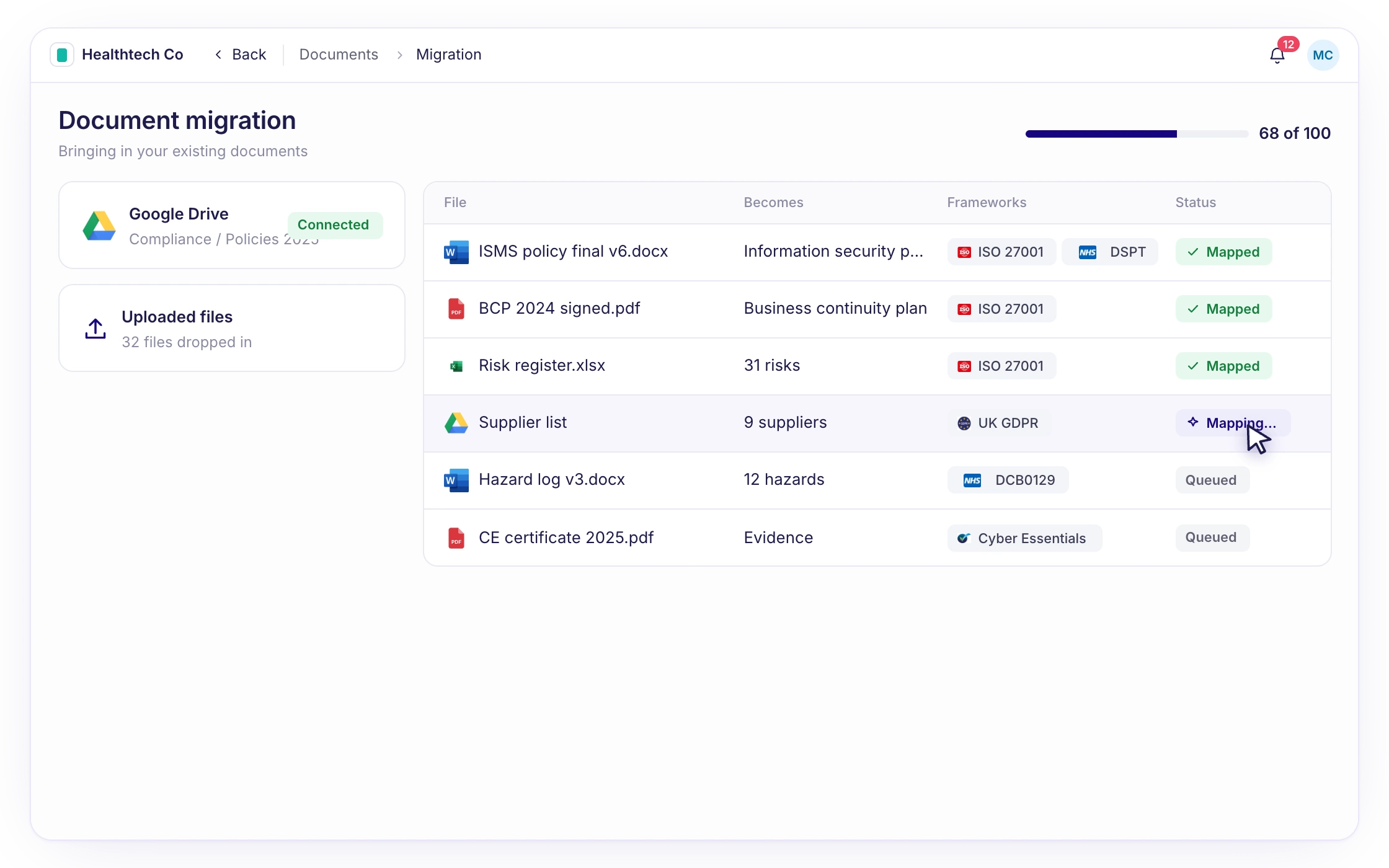This screenshot has height=868, width=1389.
Task: Select the CE certificate 2025.pdf filename
Action: pyautogui.click(x=566, y=538)
